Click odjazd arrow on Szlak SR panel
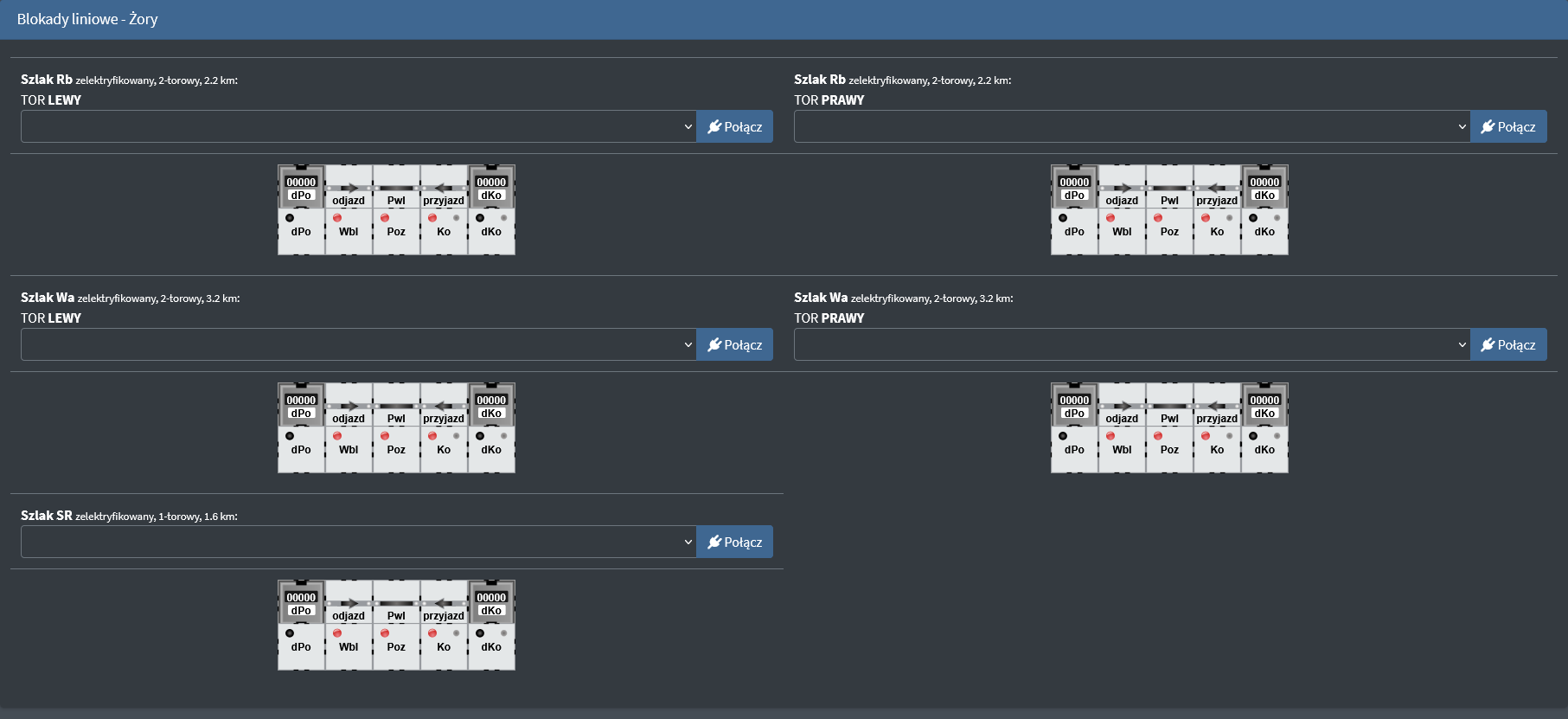The height and width of the screenshot is (719, 1568). pyautogui.click(x=349, y=603)
